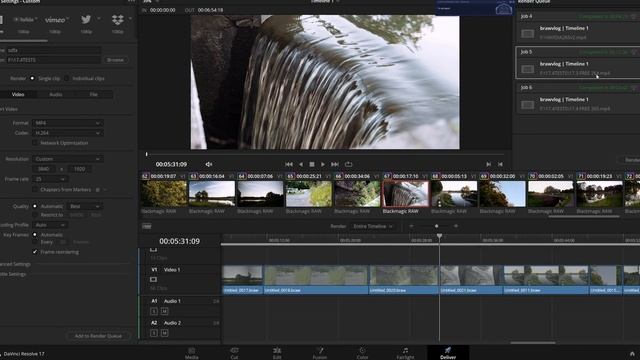Click the Video 1 track clip icon
Screen dimensions: 640x360
pyautogui.click(x=153, y=280)
